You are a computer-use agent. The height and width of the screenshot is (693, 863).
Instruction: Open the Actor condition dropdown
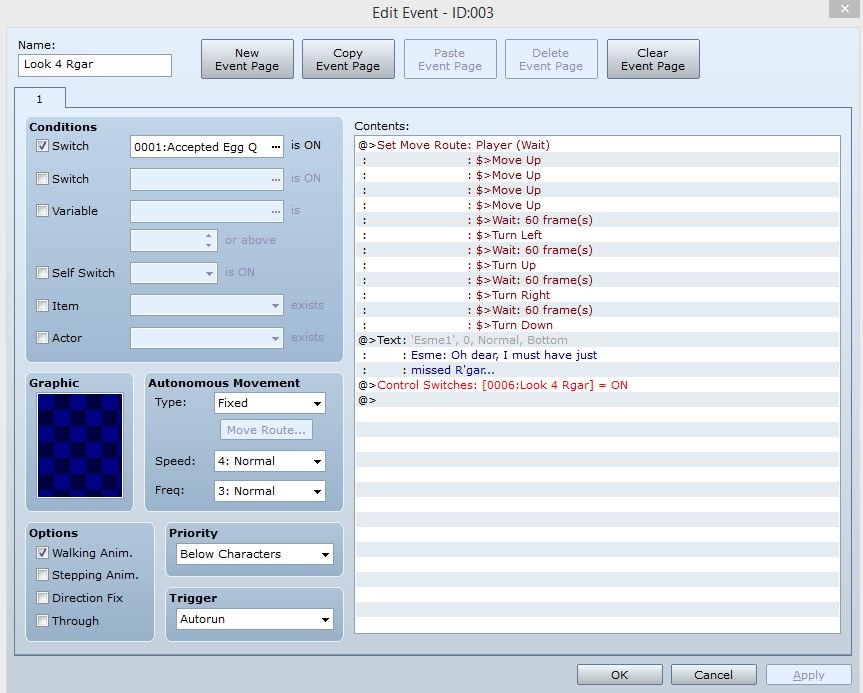(207, 338)
